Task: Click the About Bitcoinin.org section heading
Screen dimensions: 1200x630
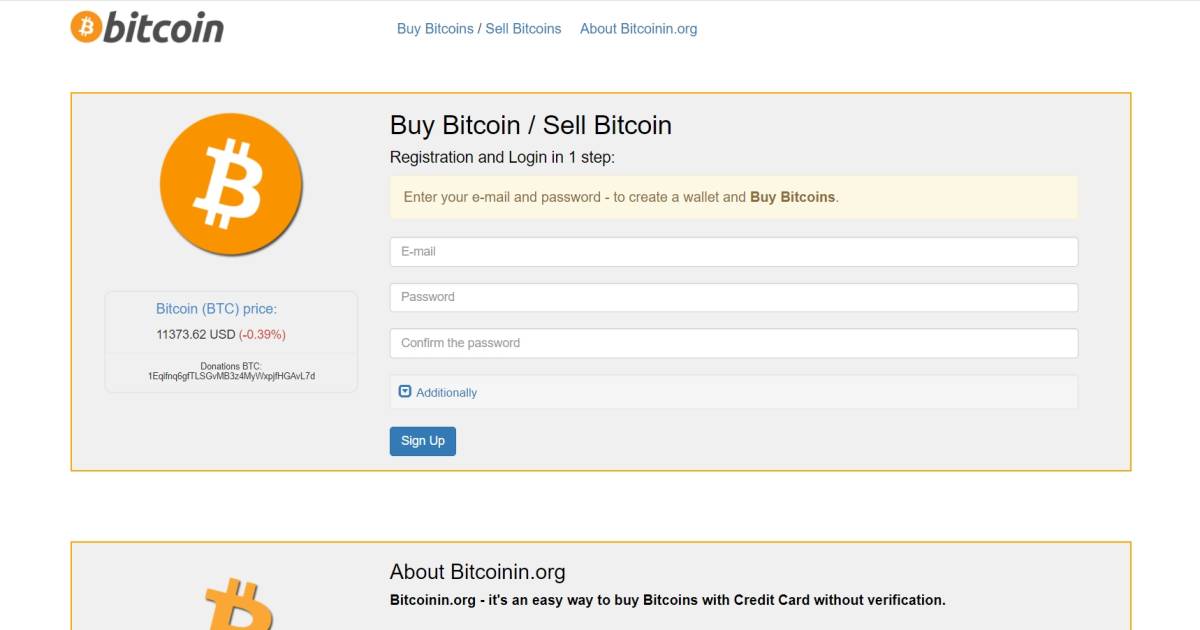Action: tap(477, 572)
